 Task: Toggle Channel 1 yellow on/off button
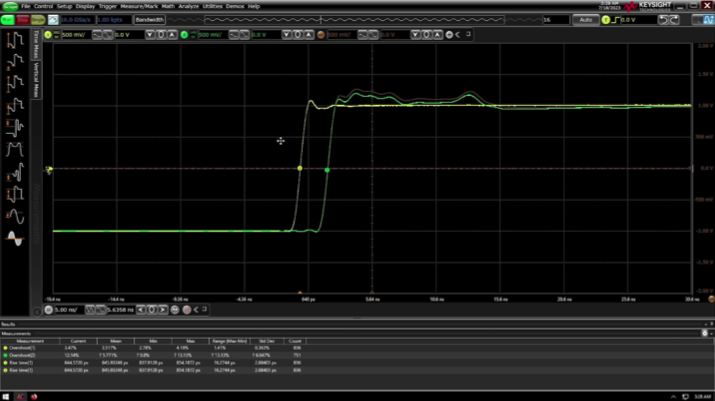click(x=48, y=35)
